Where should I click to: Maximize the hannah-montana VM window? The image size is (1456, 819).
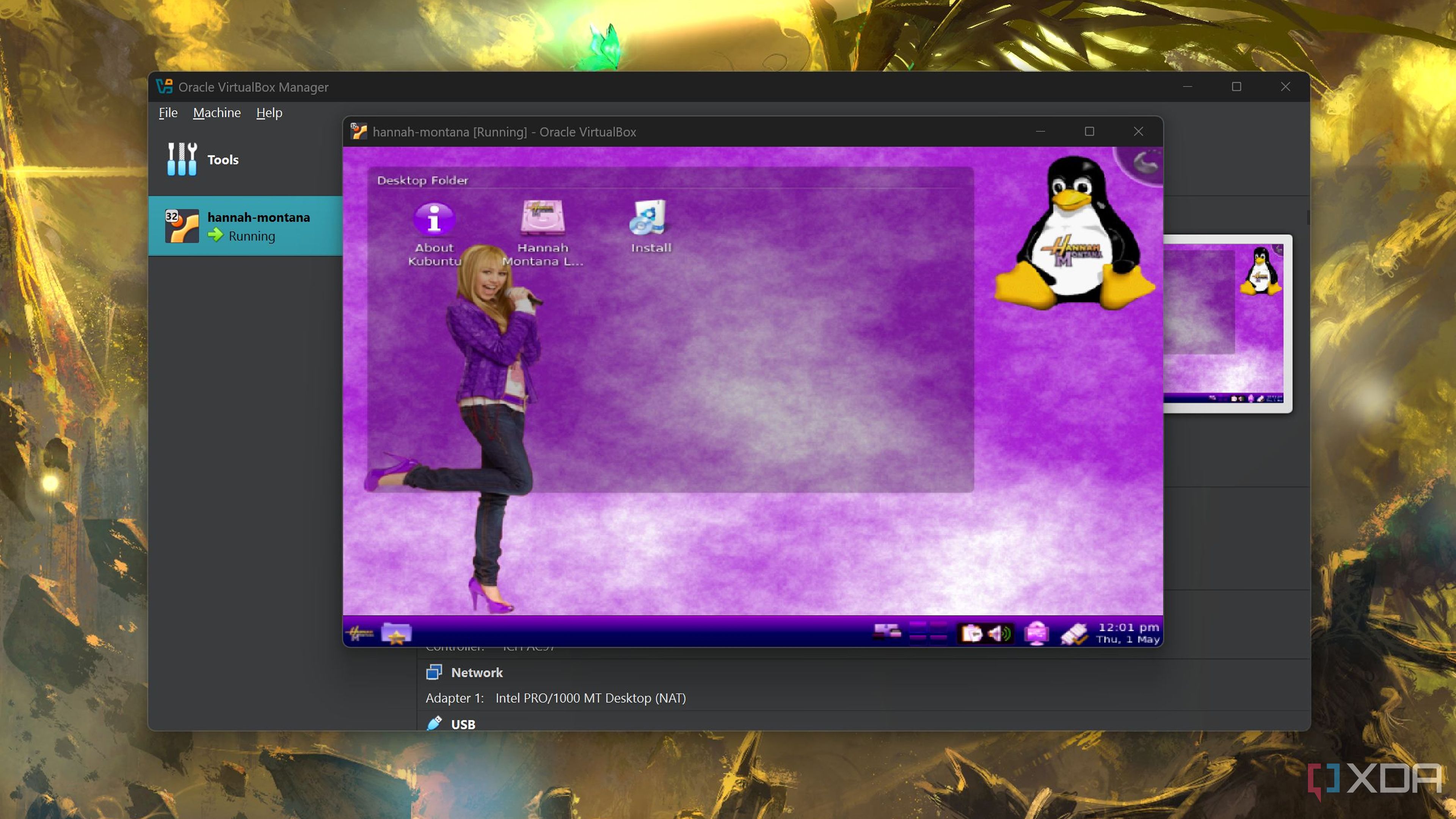pos(1089,131)
